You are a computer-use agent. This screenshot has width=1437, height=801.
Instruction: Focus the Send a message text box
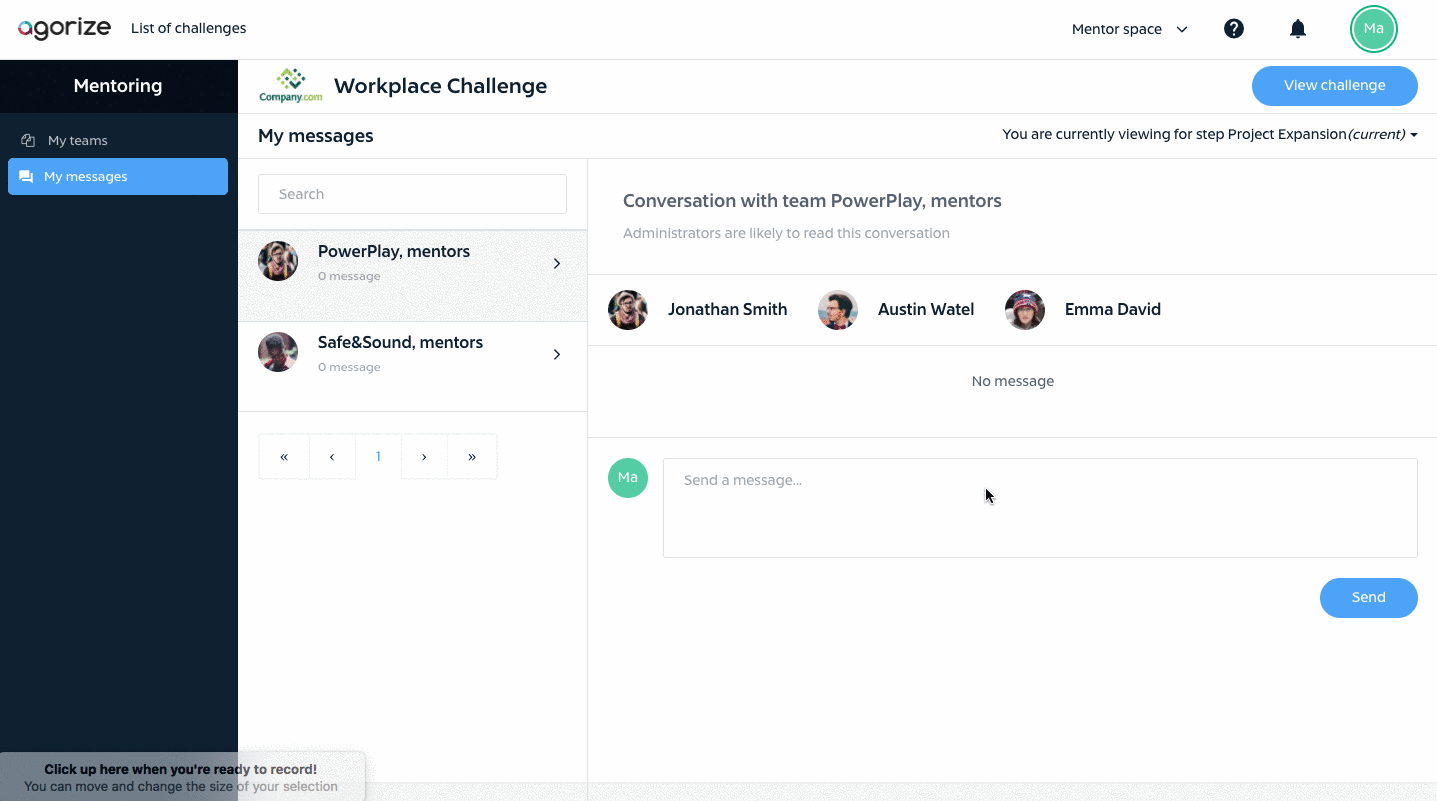click(1040, 508)
